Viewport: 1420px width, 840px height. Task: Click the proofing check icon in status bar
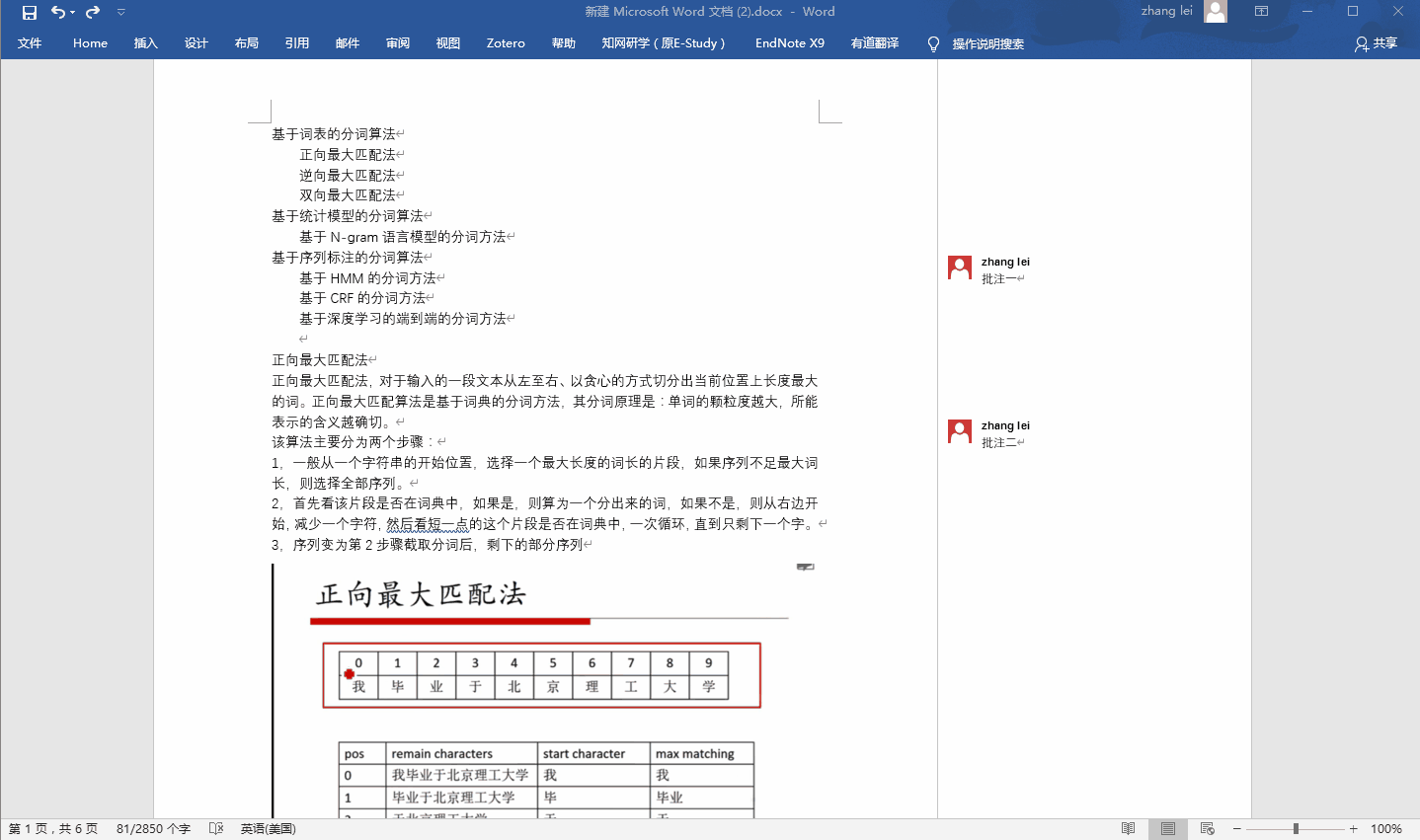tap(216, 829)
